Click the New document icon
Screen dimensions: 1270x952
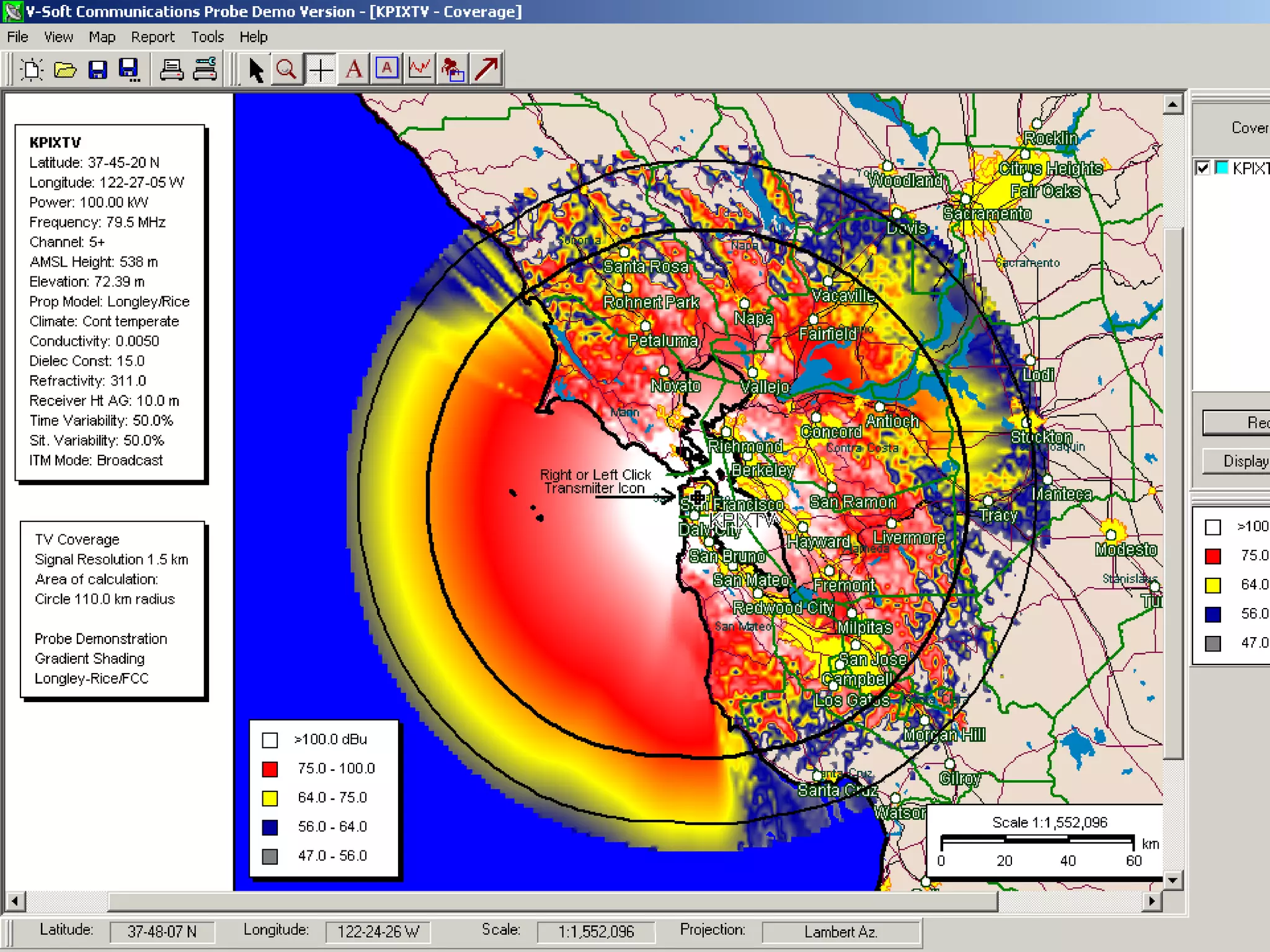click(x=31, y=69)
